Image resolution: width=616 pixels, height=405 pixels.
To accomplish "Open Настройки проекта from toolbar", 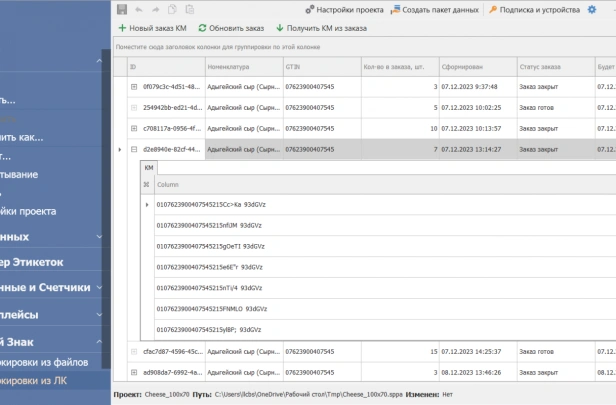I will click(x=345, y=10).
